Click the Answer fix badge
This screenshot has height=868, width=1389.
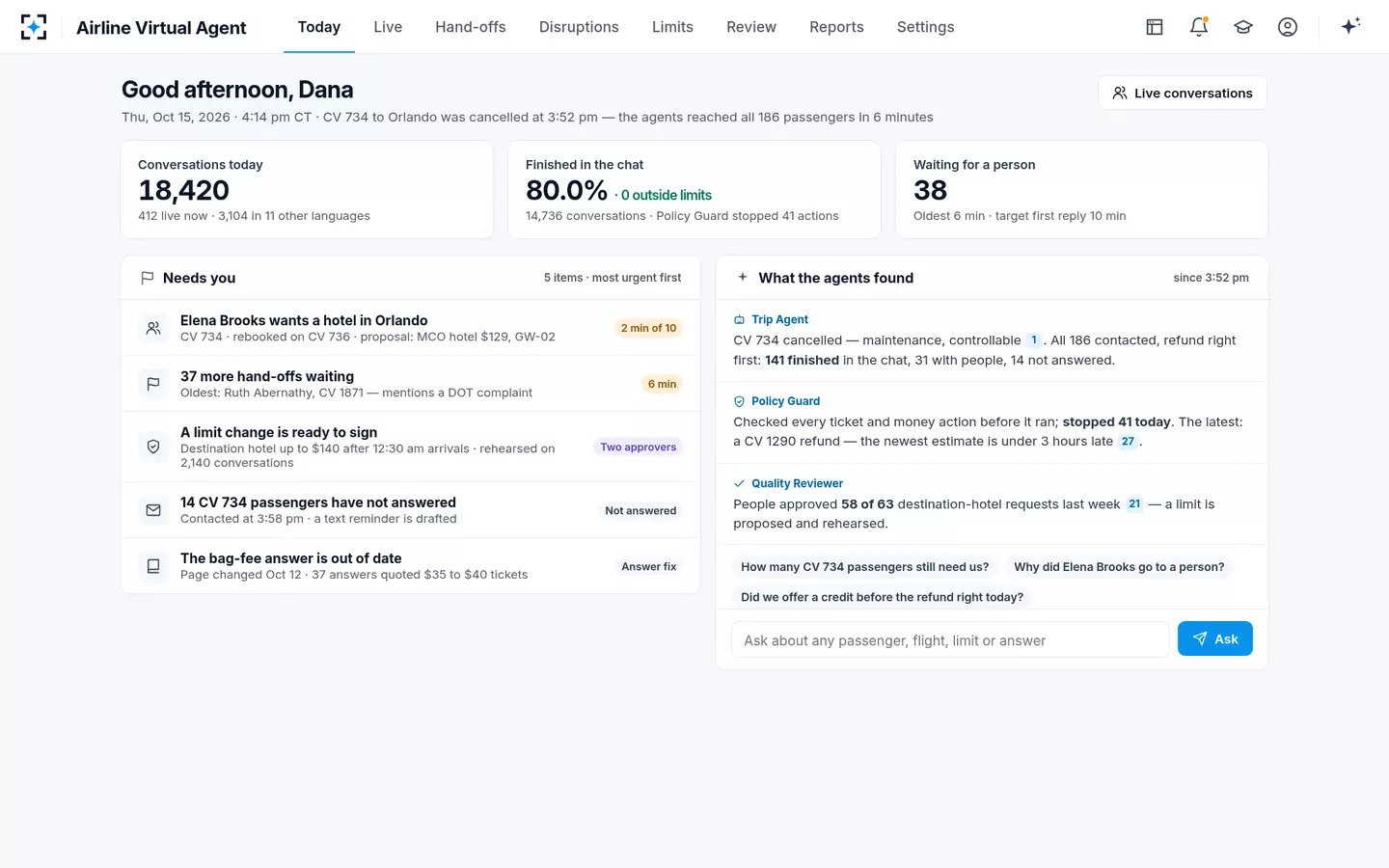tap(649, 566)
